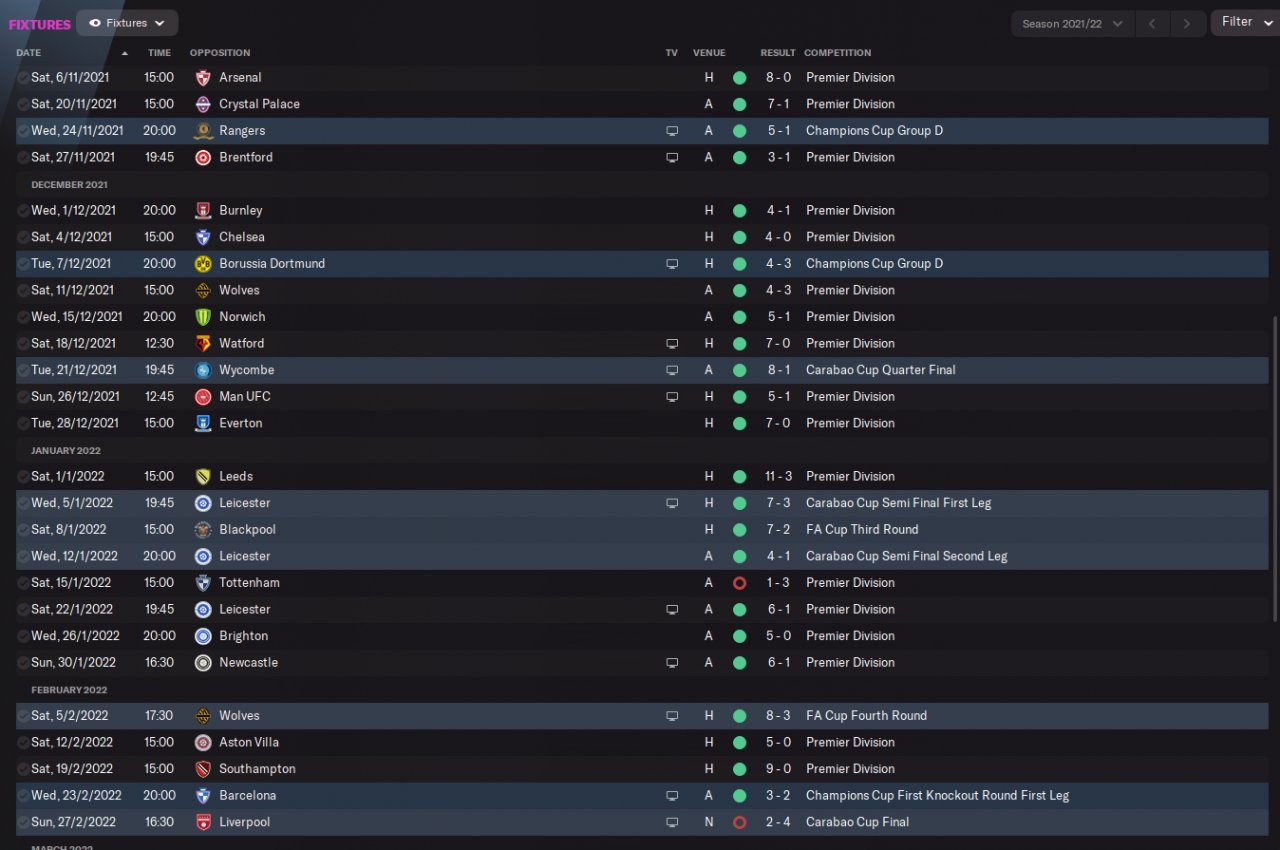Open the Crystal Palace opposition link

tap(259, 104)
